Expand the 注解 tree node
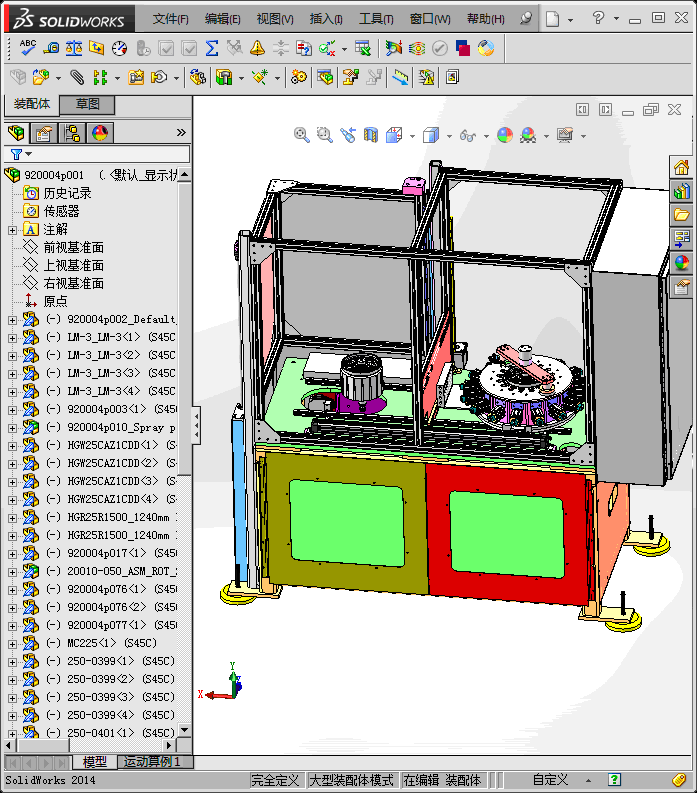The image size is (697, 793). pos(12,230)
